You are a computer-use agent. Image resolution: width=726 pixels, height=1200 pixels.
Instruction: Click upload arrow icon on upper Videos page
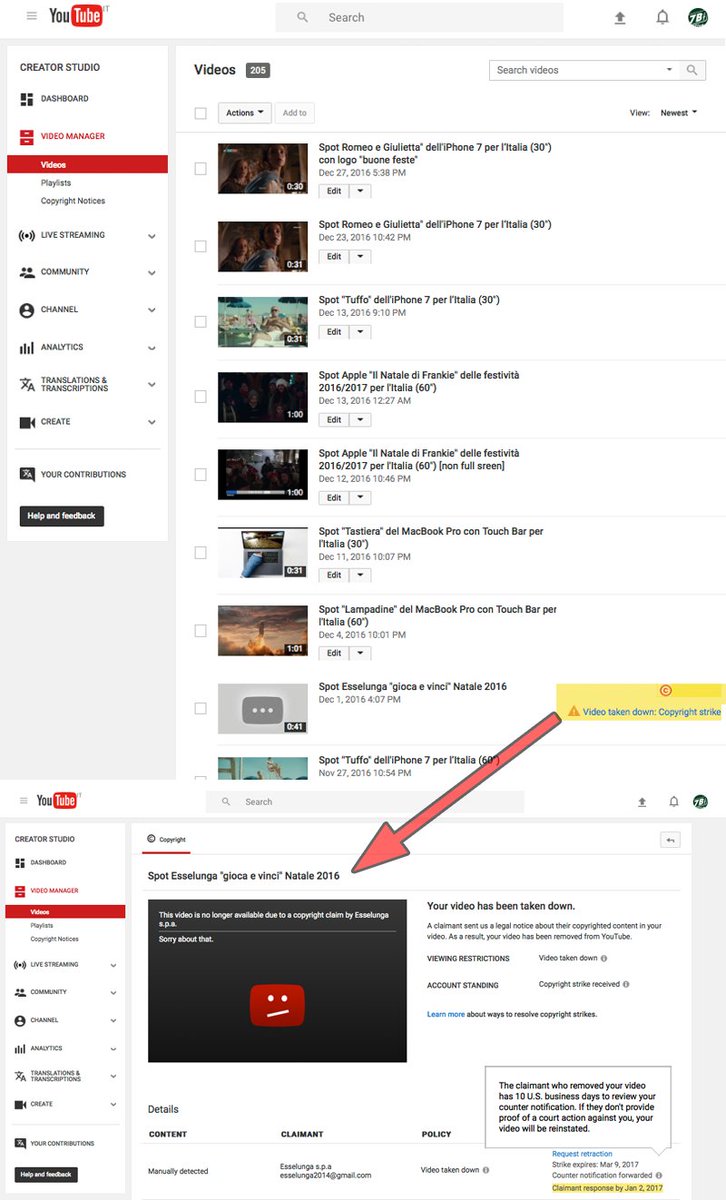click(x=620, y=17)
